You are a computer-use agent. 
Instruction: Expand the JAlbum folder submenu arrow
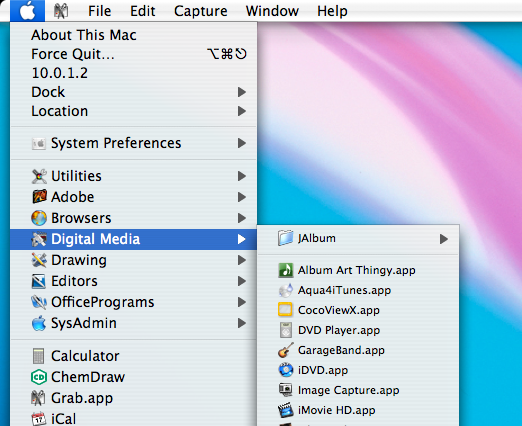click(x=444, y=239)
